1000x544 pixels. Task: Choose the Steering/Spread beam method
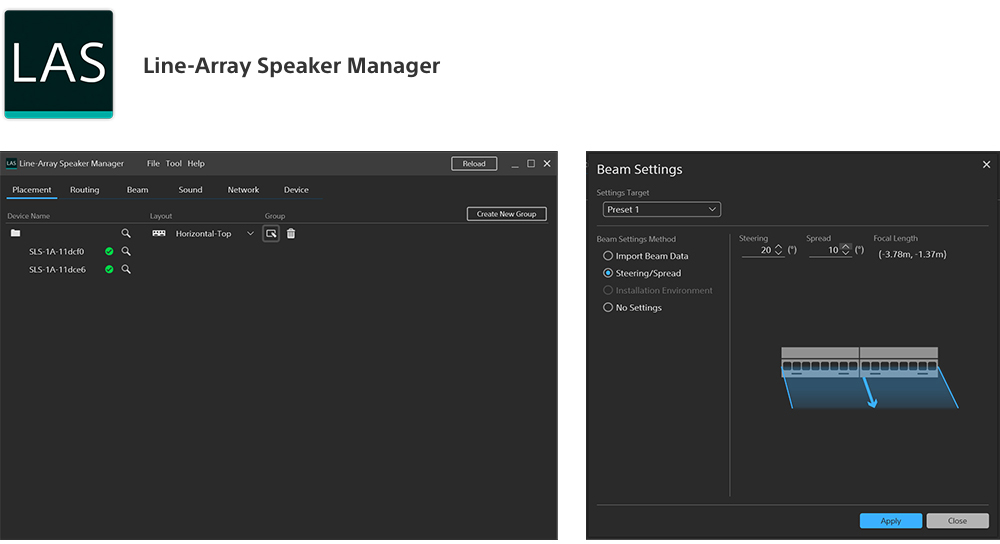(608, 273)
